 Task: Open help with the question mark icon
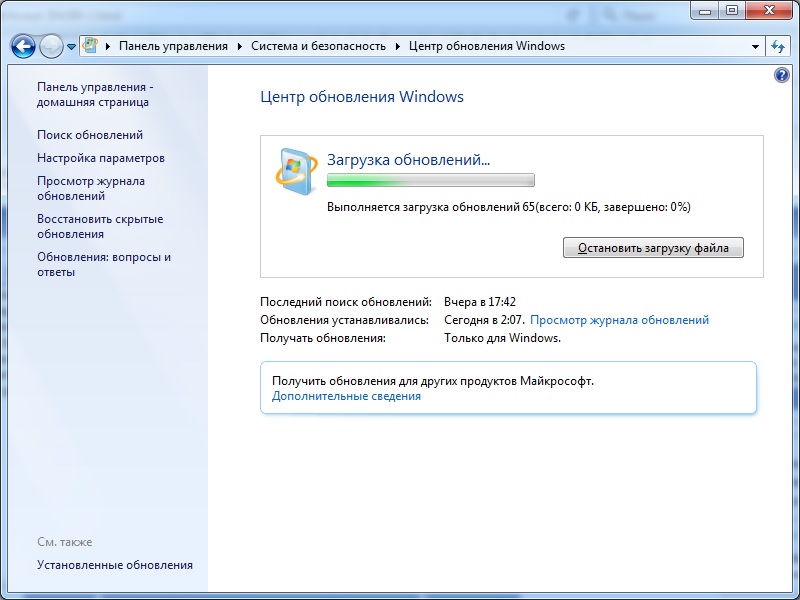(x=781, y=76)
